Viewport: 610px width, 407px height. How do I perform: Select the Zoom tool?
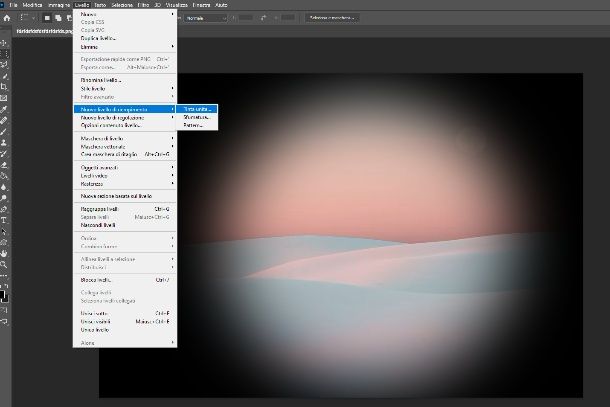click(4, 265)
